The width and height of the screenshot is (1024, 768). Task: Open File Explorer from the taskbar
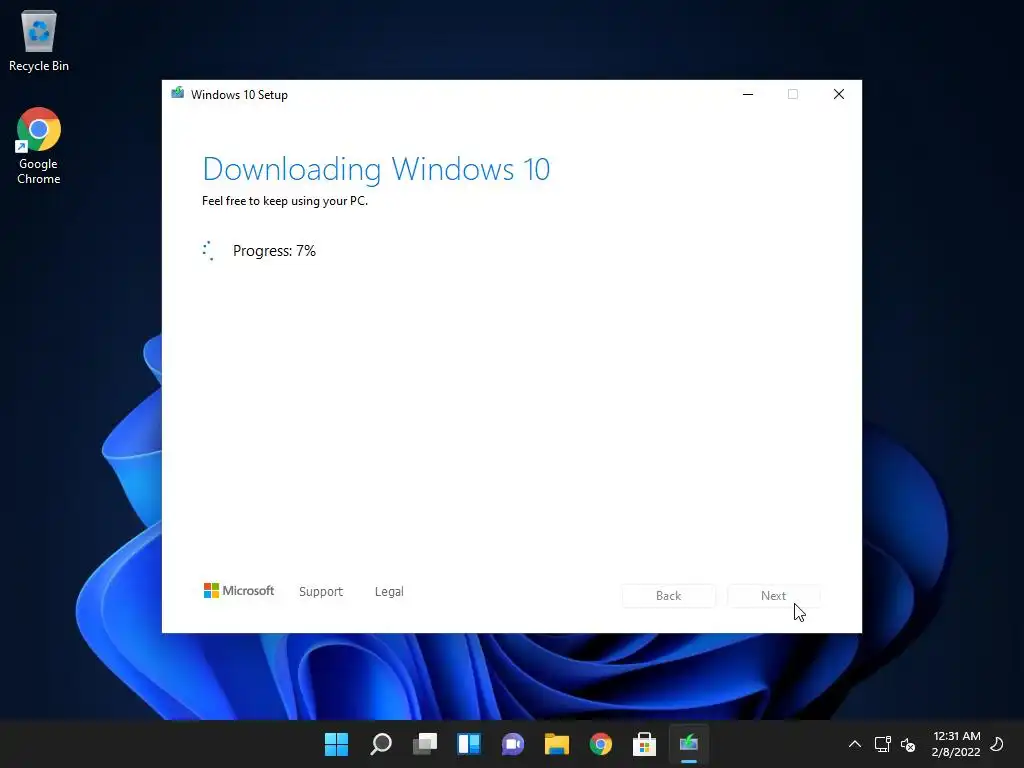pyautogui.click(x=556, y=743)
